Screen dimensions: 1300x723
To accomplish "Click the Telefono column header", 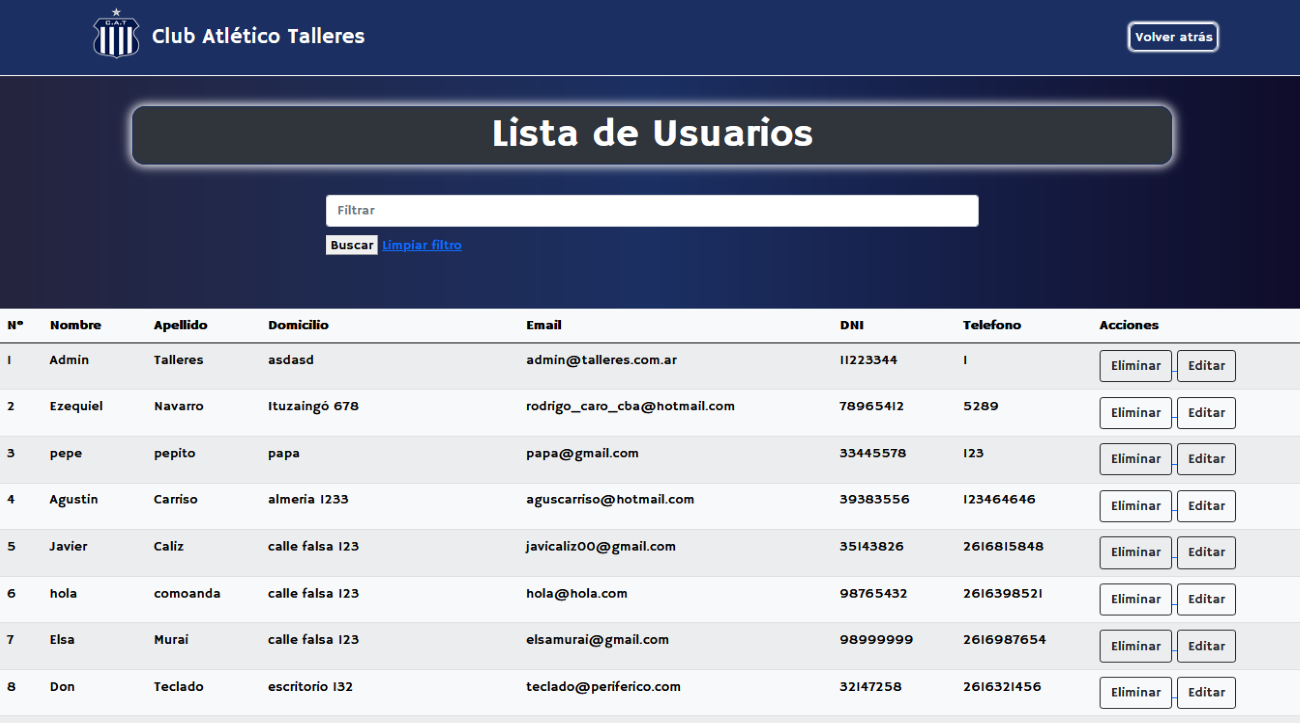I will tap(992, 325).
